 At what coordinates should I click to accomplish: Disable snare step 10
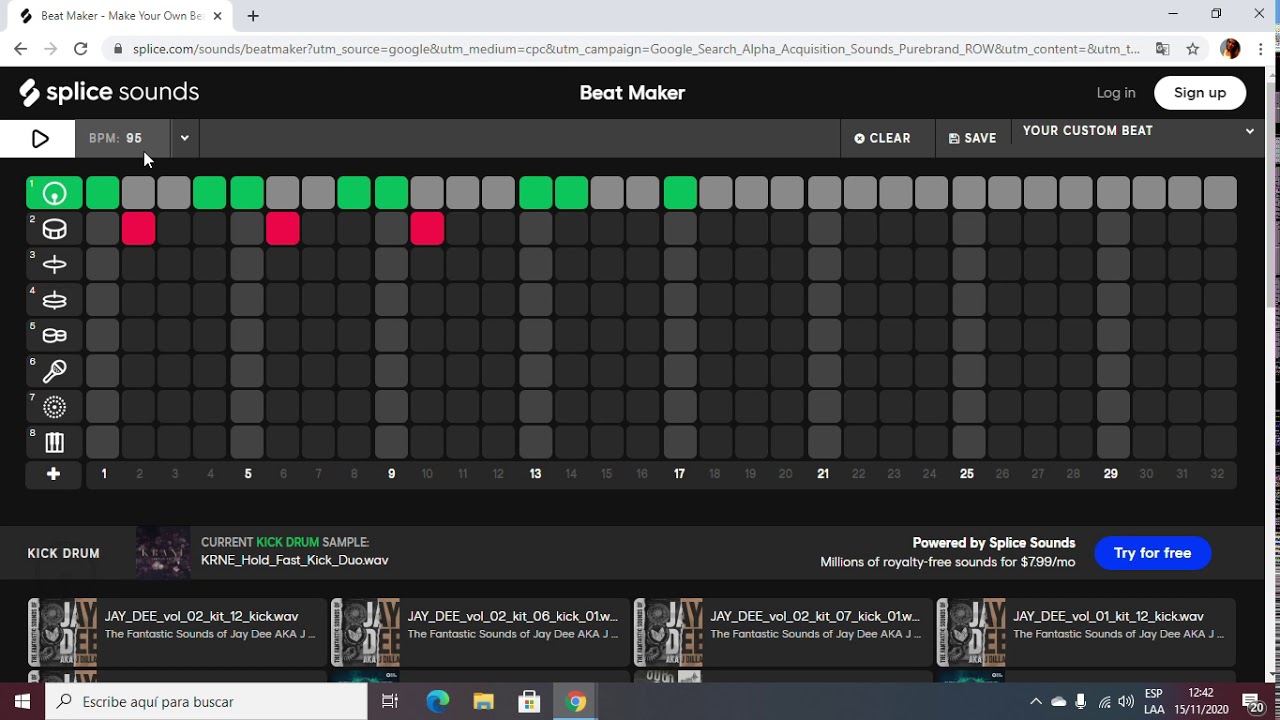click(427, 229)
